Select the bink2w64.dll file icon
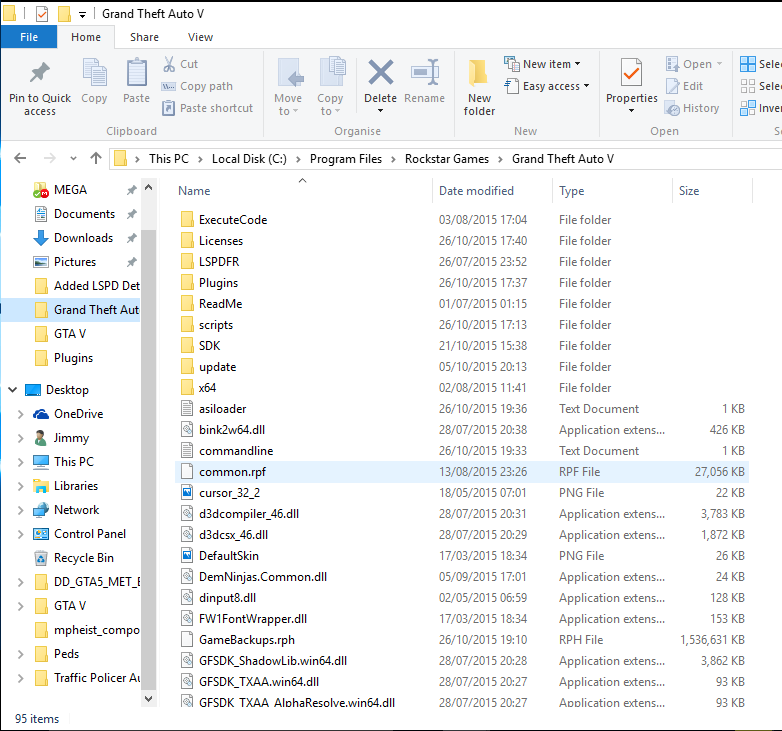Image resolution: width=782 pixels, height=731 pixels. tap(187, 429)
